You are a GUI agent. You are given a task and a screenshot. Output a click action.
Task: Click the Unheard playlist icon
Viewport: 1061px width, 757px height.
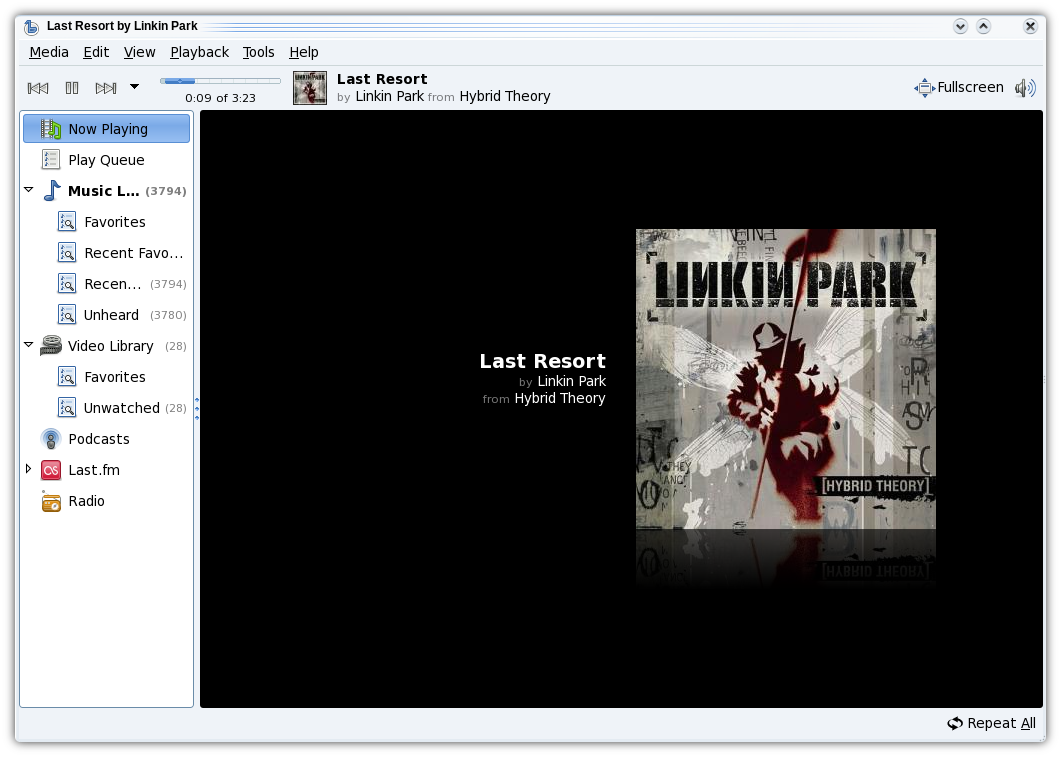67,315
